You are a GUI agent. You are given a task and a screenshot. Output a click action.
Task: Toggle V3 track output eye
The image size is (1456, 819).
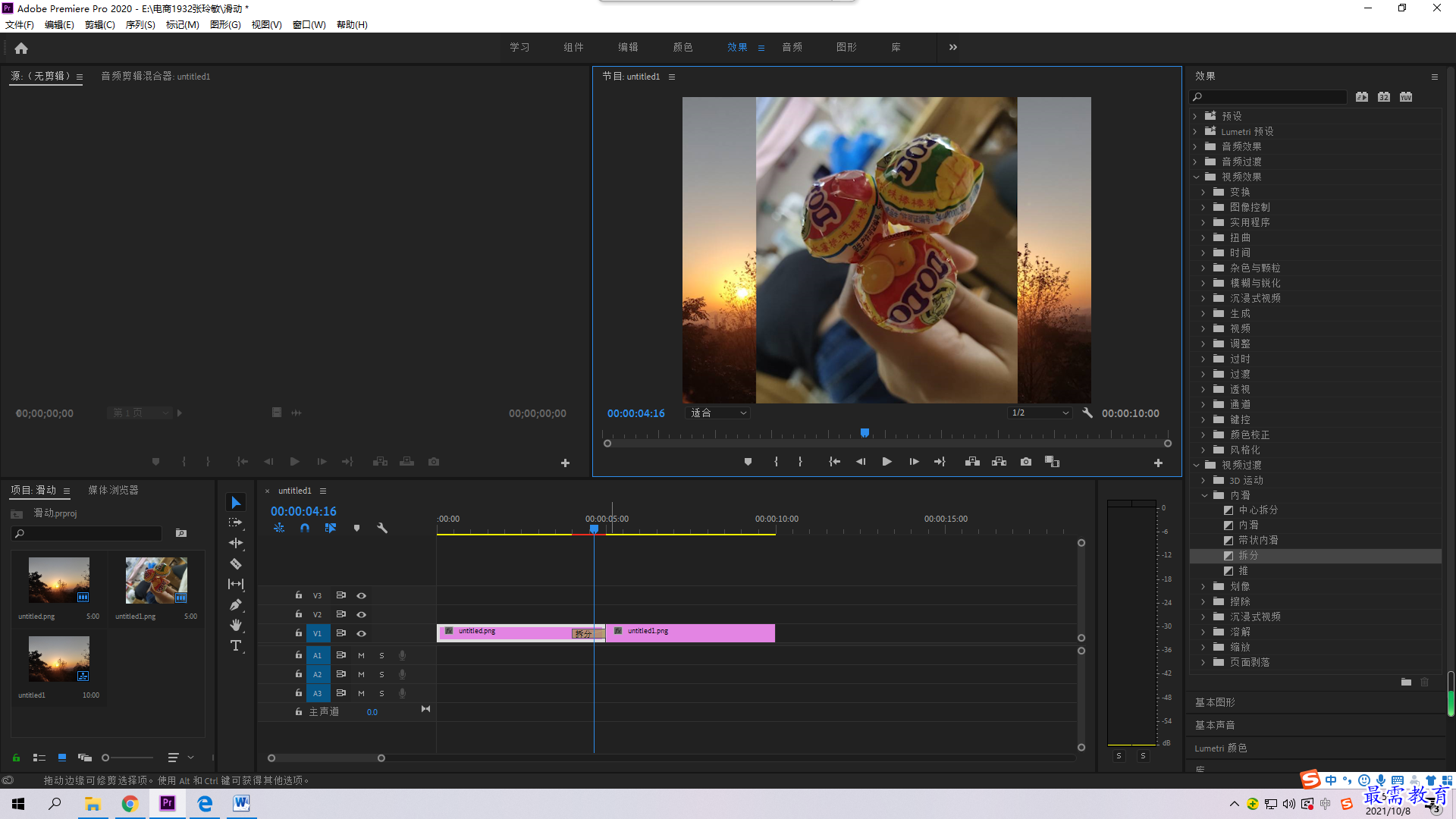[x=362, y=596]
